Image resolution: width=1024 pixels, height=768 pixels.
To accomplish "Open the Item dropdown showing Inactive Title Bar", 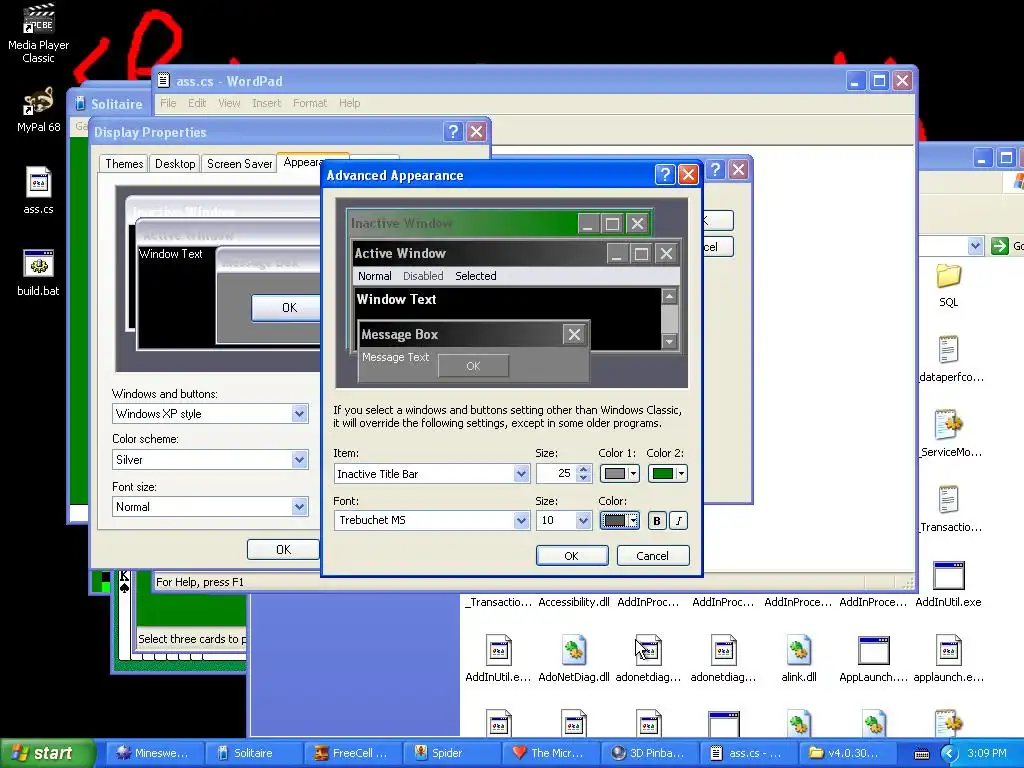I will coord(520,473).
